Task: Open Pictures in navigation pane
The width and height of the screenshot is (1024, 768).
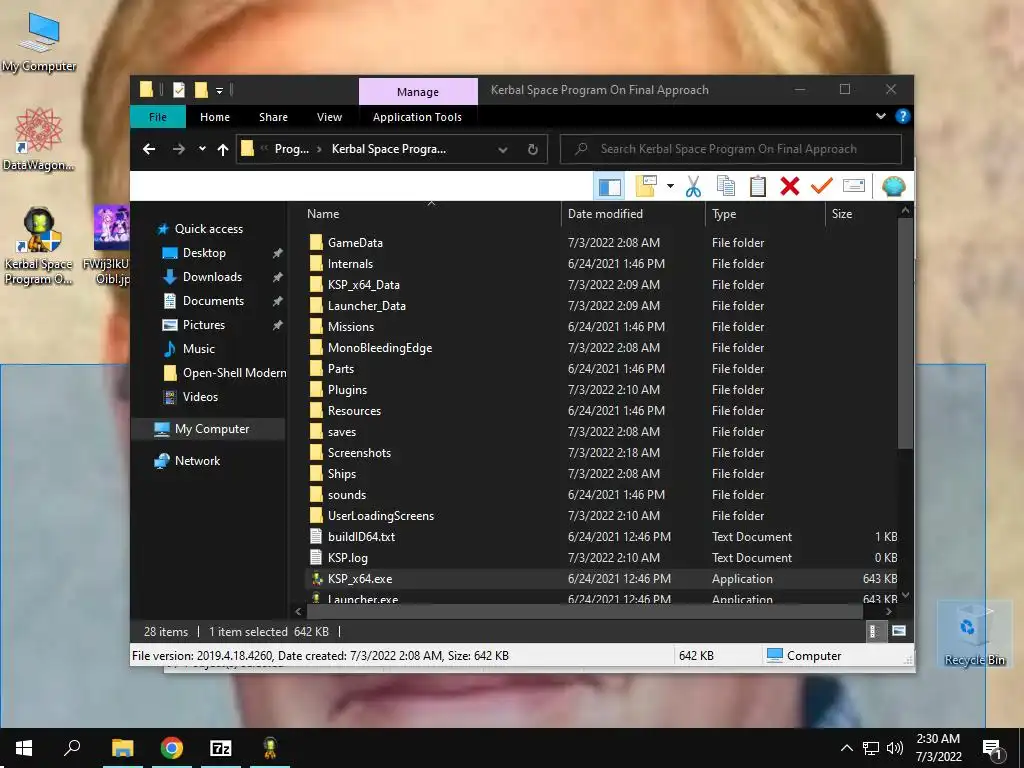Action: (203, 325)
